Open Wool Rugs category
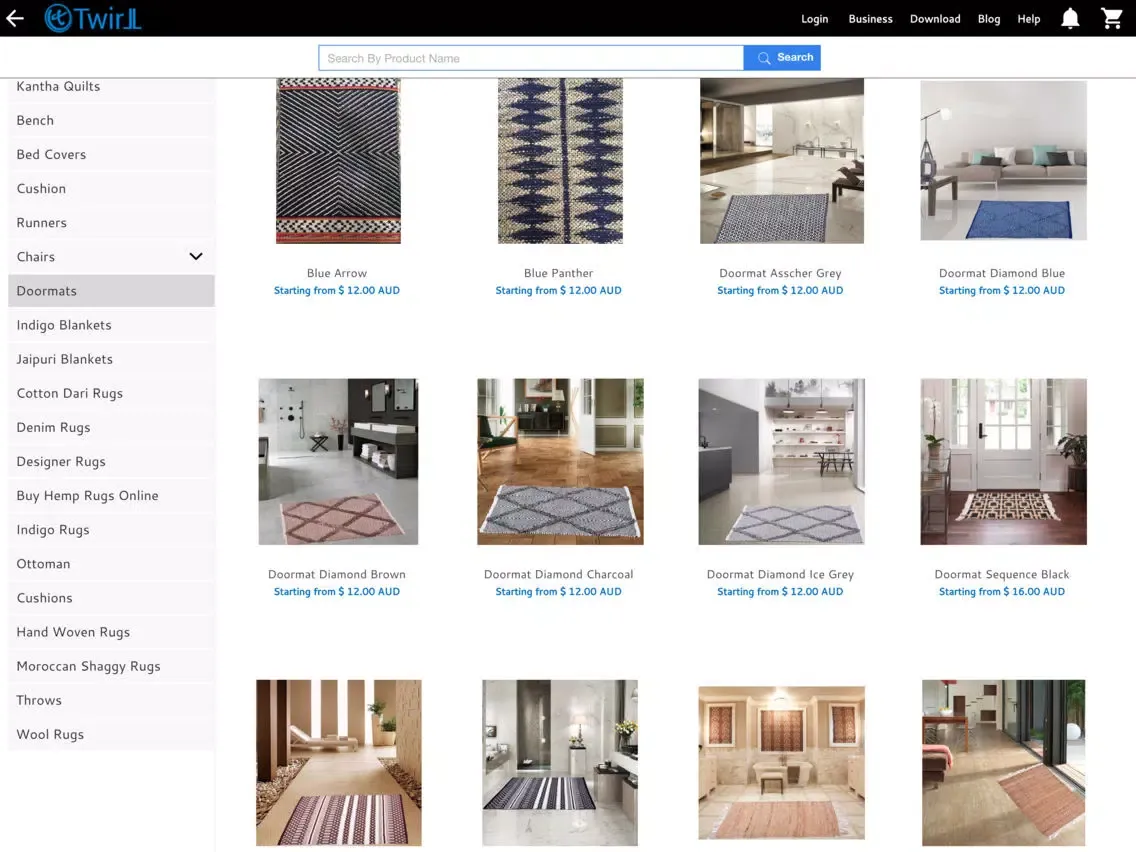This screenshot has width=1136, height=852. coord(112,733)
